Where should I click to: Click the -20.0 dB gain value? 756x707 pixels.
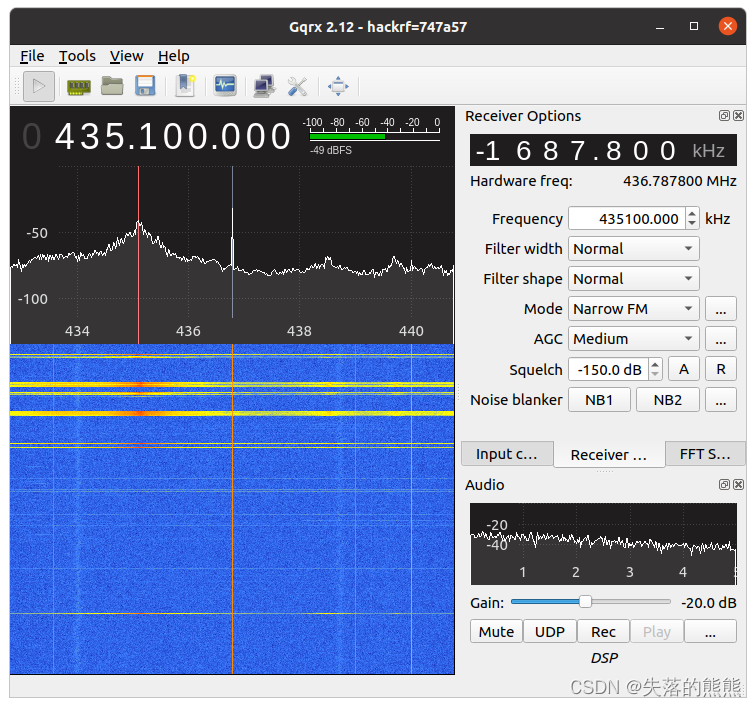click(708, 603)
